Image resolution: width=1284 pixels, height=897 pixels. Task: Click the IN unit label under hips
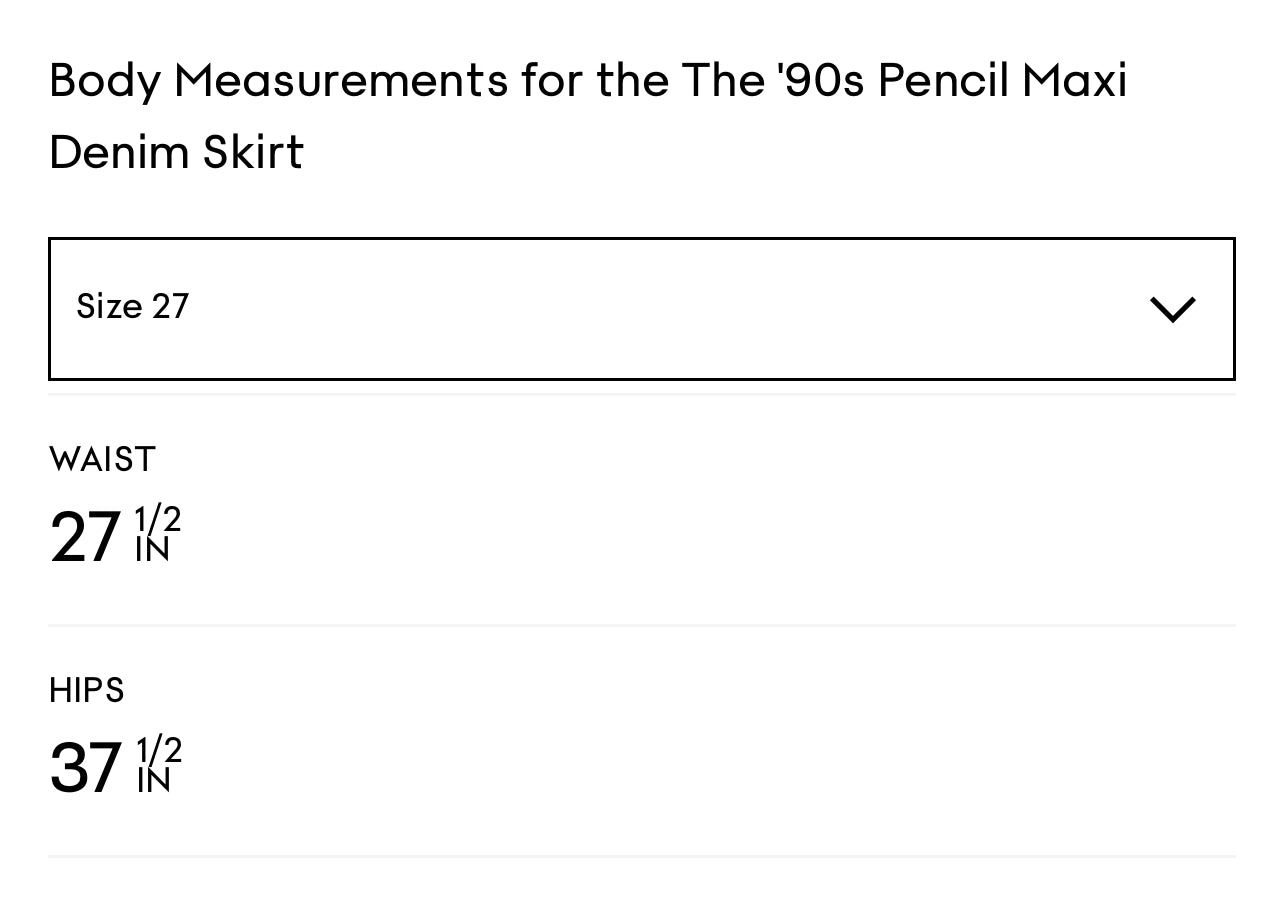pos(151,783)
